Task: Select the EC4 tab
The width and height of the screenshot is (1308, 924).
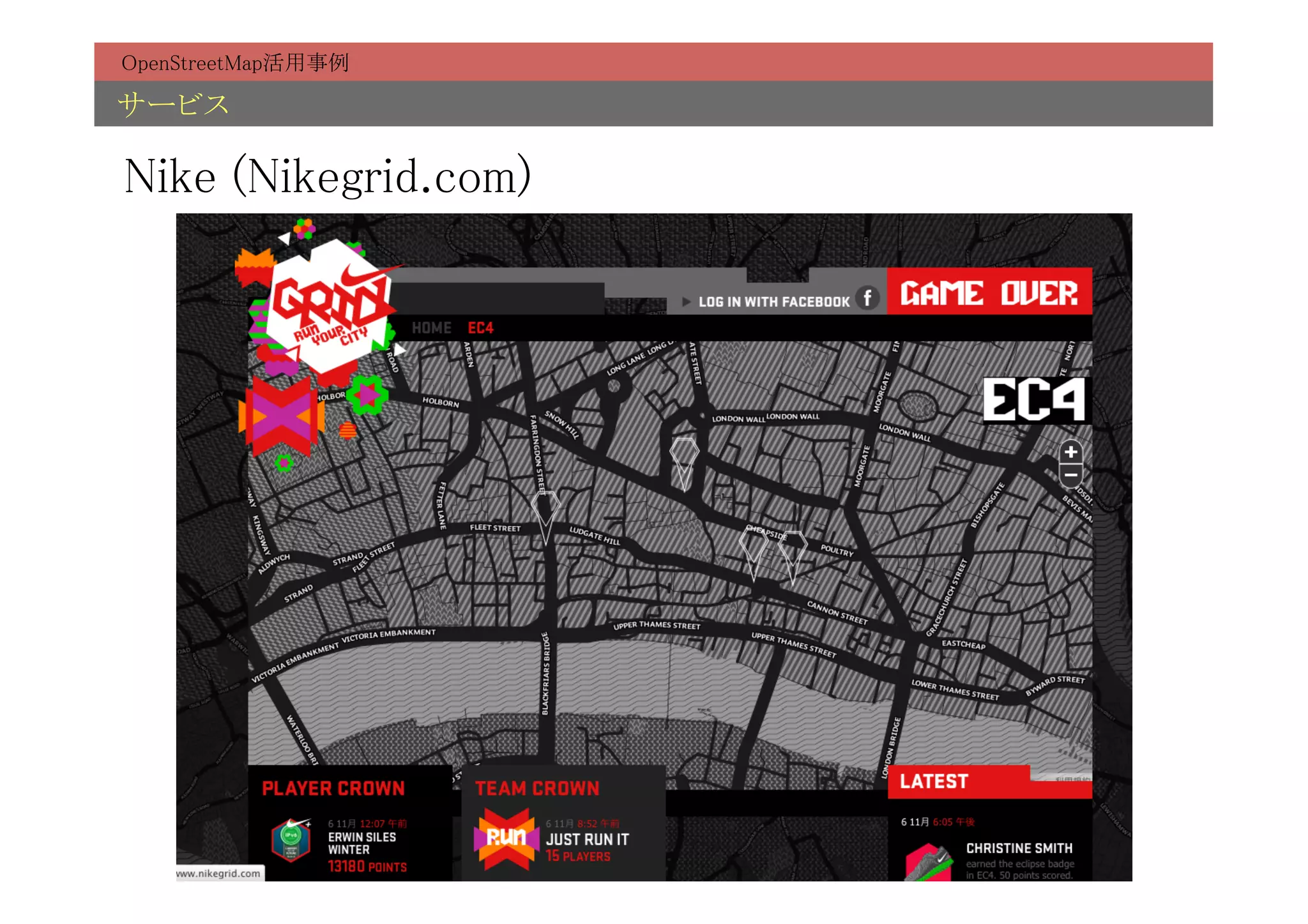Action: pyautogui.click(x=480, y=328)
